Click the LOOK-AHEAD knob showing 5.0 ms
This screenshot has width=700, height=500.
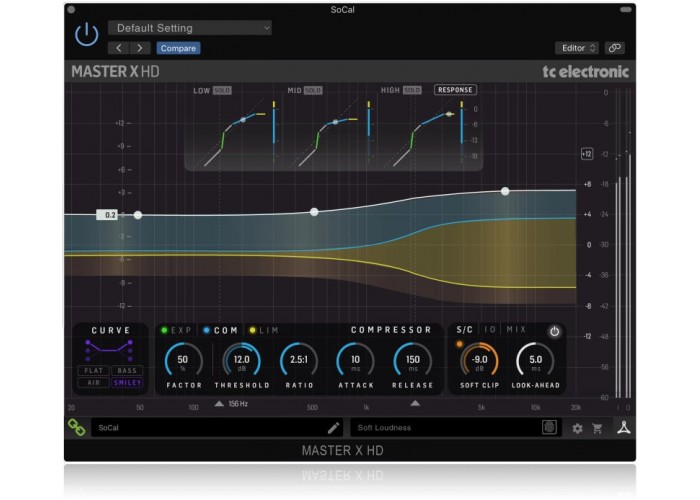(535, 361)
